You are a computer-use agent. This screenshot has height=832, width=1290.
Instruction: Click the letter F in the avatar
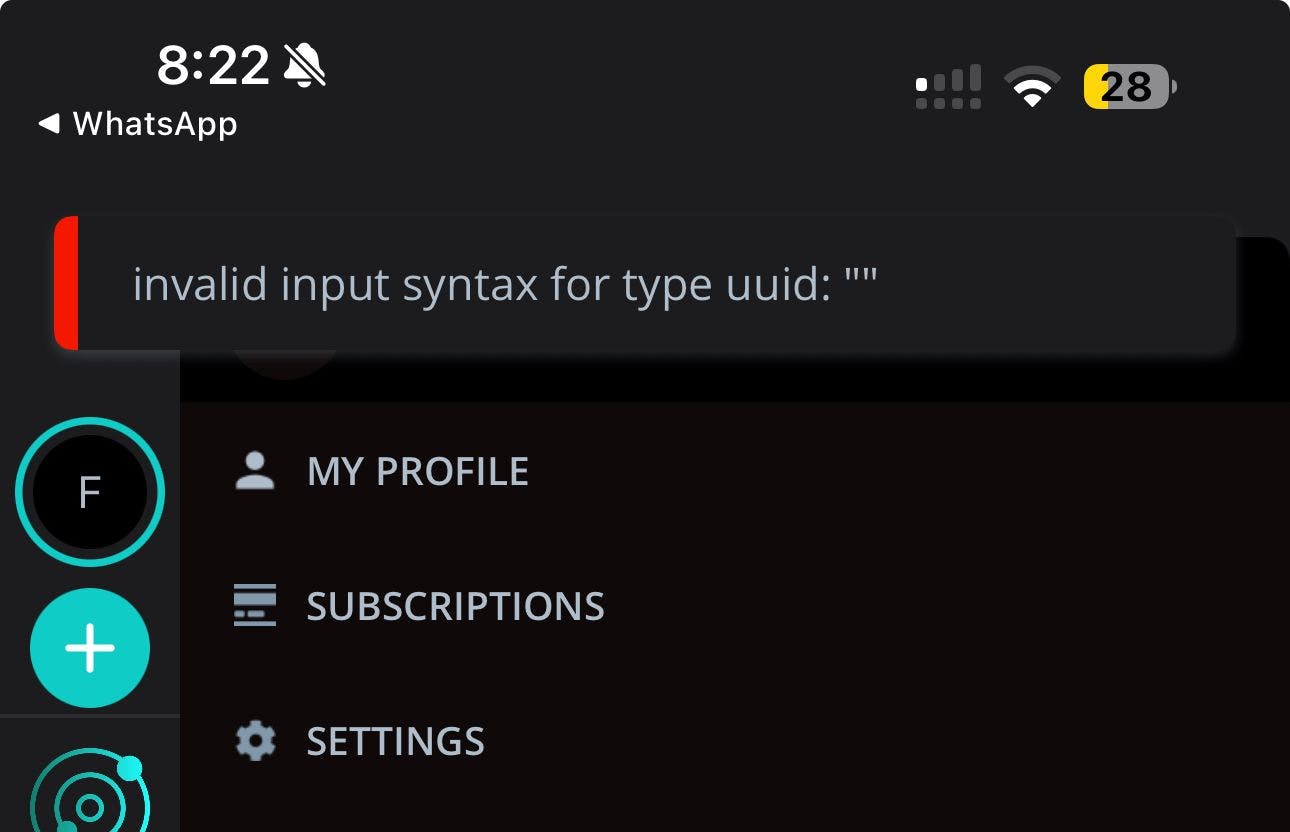(90, 492)
